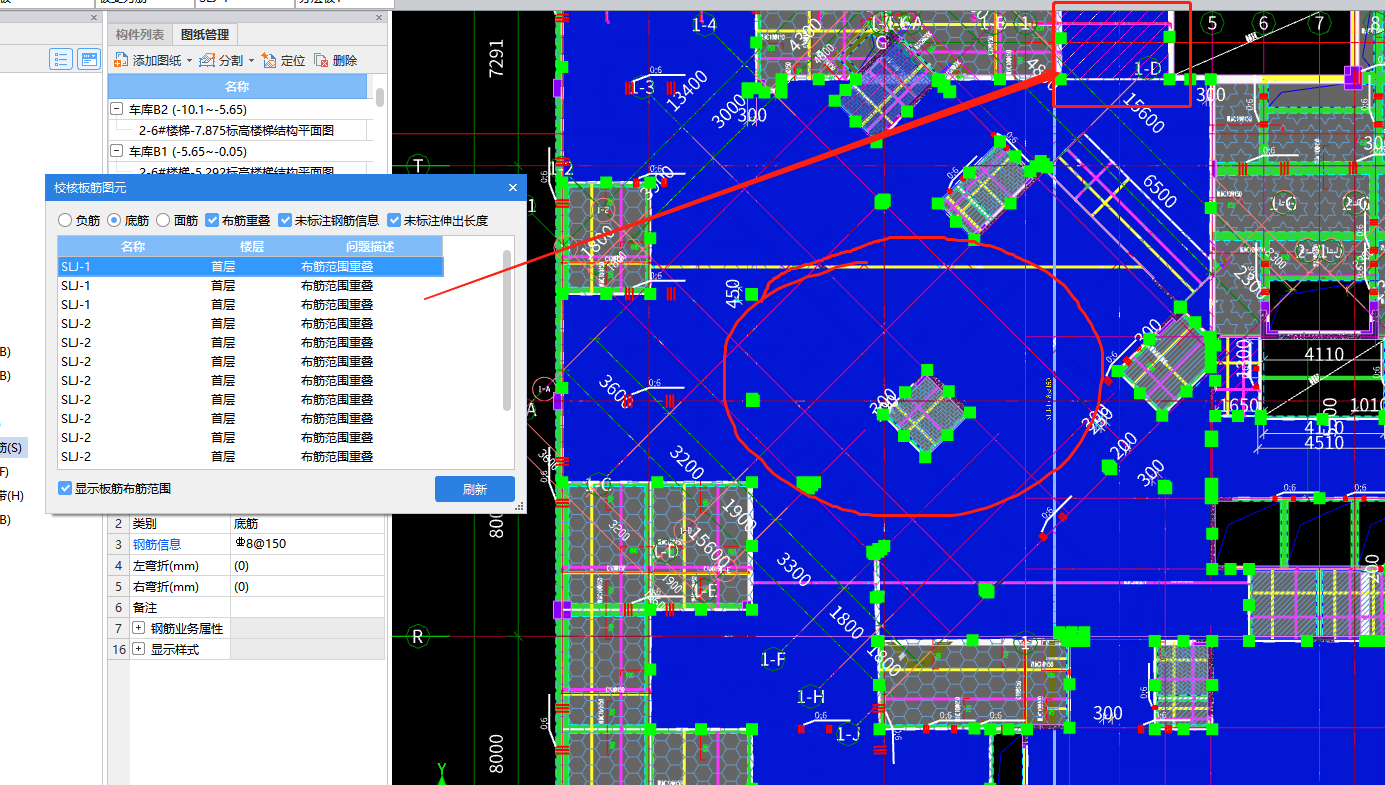
Task: Open the 分割 dropdown arrow
Action: tap(251, 61)
